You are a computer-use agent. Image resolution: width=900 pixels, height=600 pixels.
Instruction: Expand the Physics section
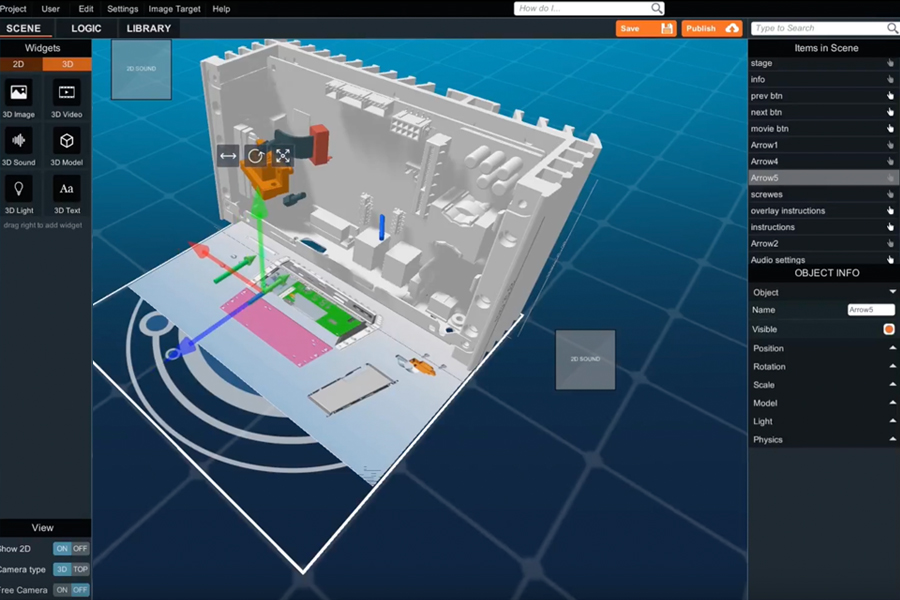893,439
